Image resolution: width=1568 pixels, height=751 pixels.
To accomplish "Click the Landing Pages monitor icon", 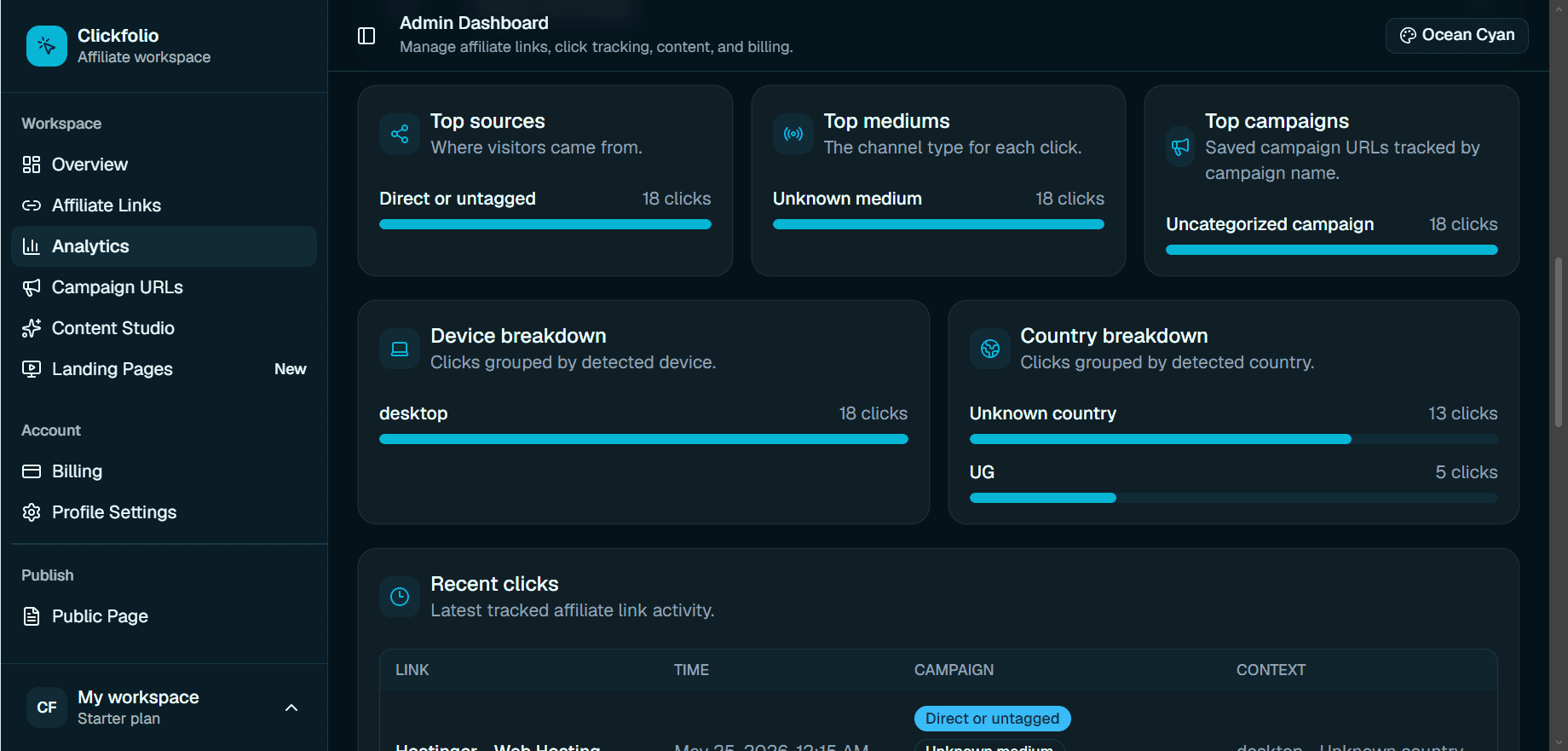I will [32, 369].
